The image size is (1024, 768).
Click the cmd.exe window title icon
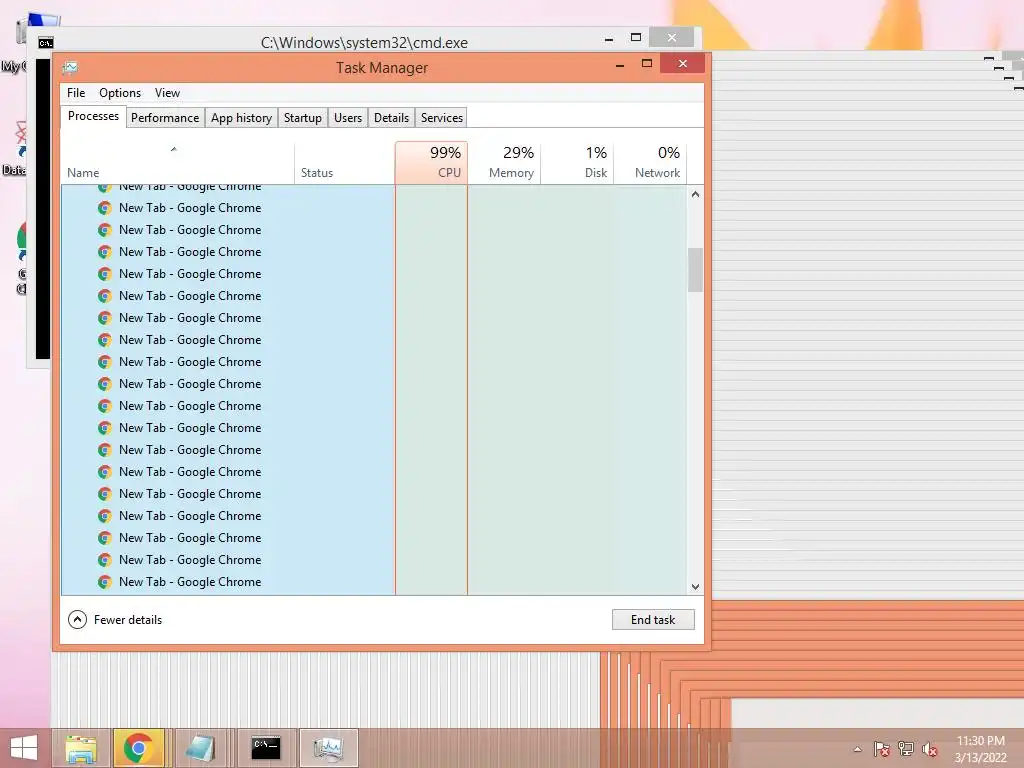tap(46, 43)
